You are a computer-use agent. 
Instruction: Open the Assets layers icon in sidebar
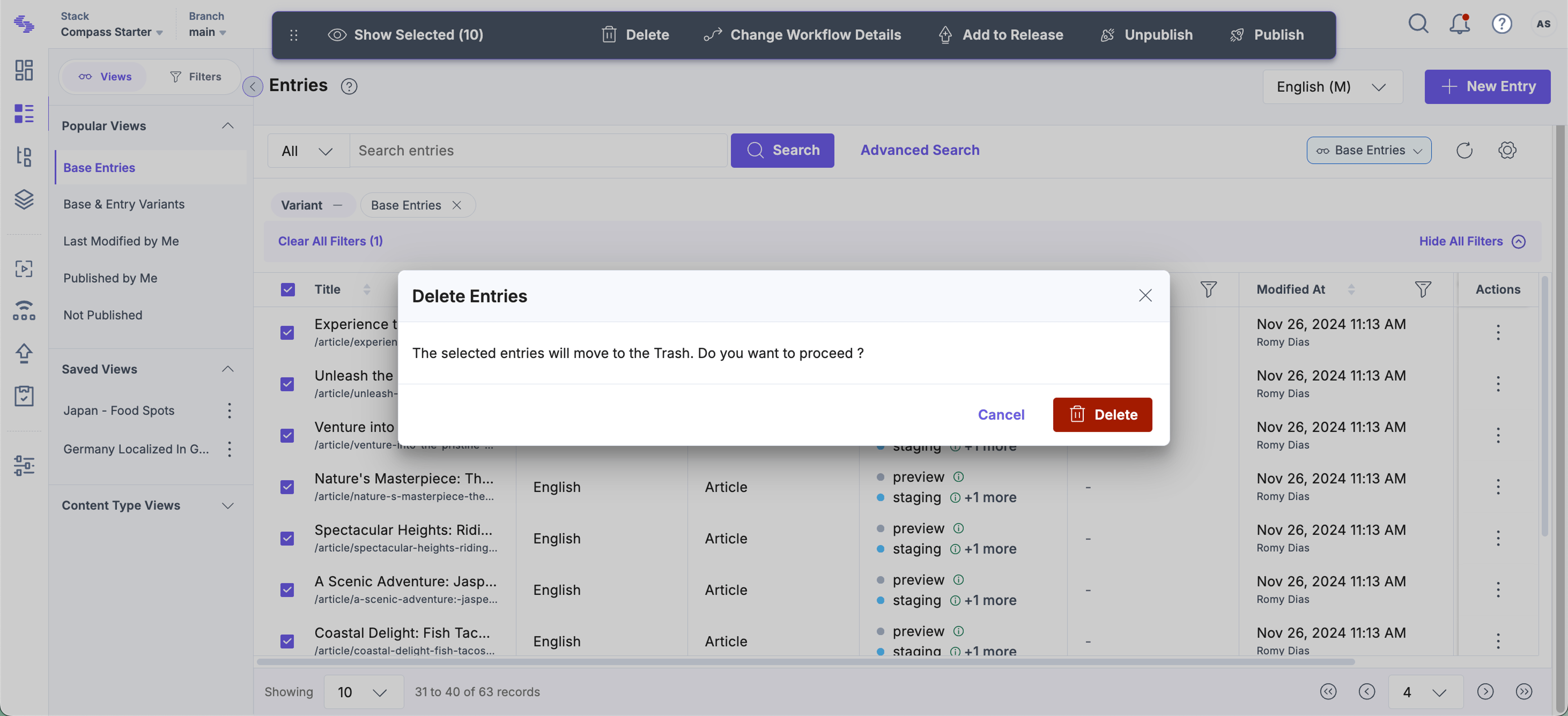point(24,199)
